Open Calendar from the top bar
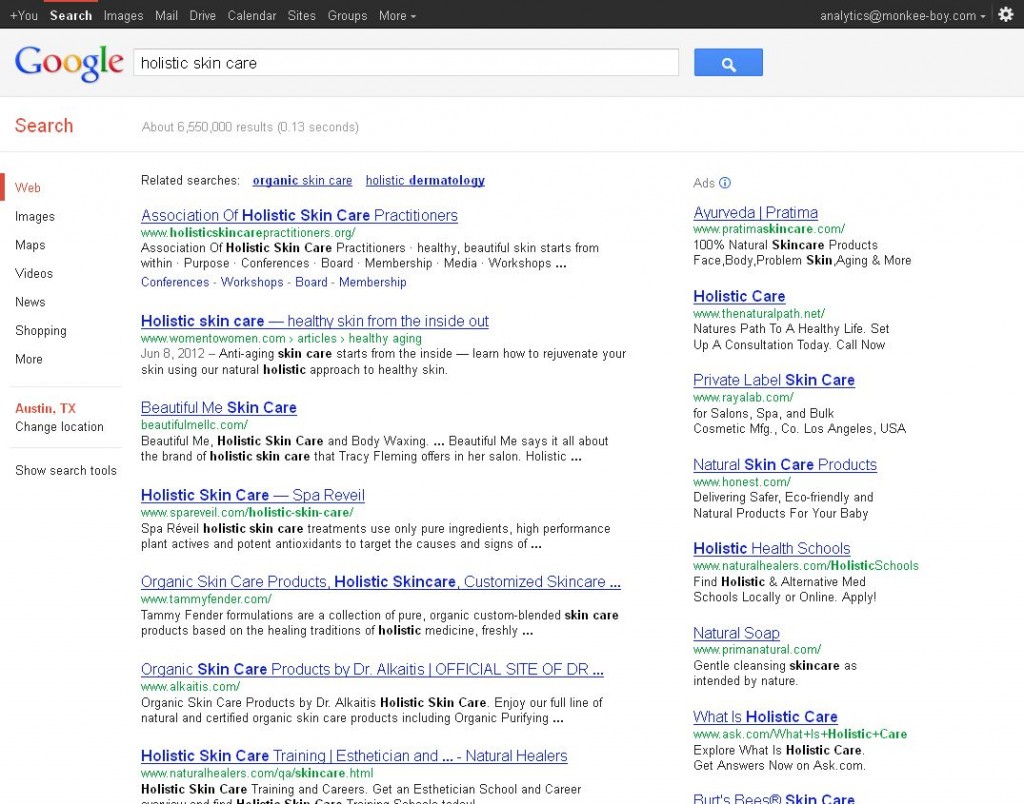This screenshot has height=804, width=1024. point(251,15)
